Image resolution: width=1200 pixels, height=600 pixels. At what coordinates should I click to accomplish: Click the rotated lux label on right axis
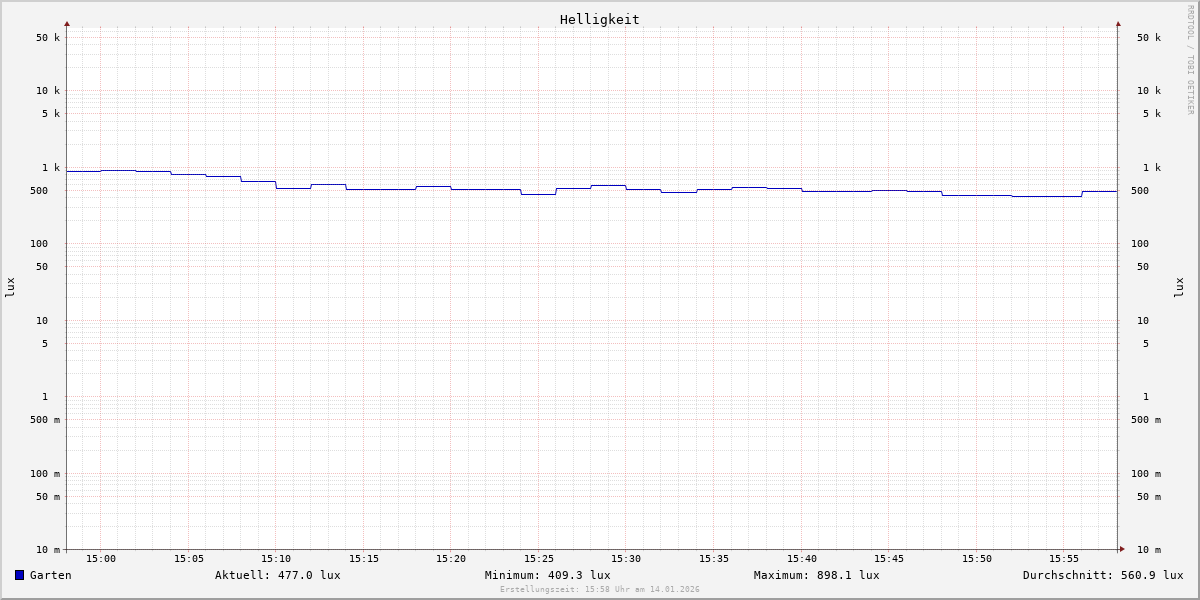click(x=1179, y=287)
